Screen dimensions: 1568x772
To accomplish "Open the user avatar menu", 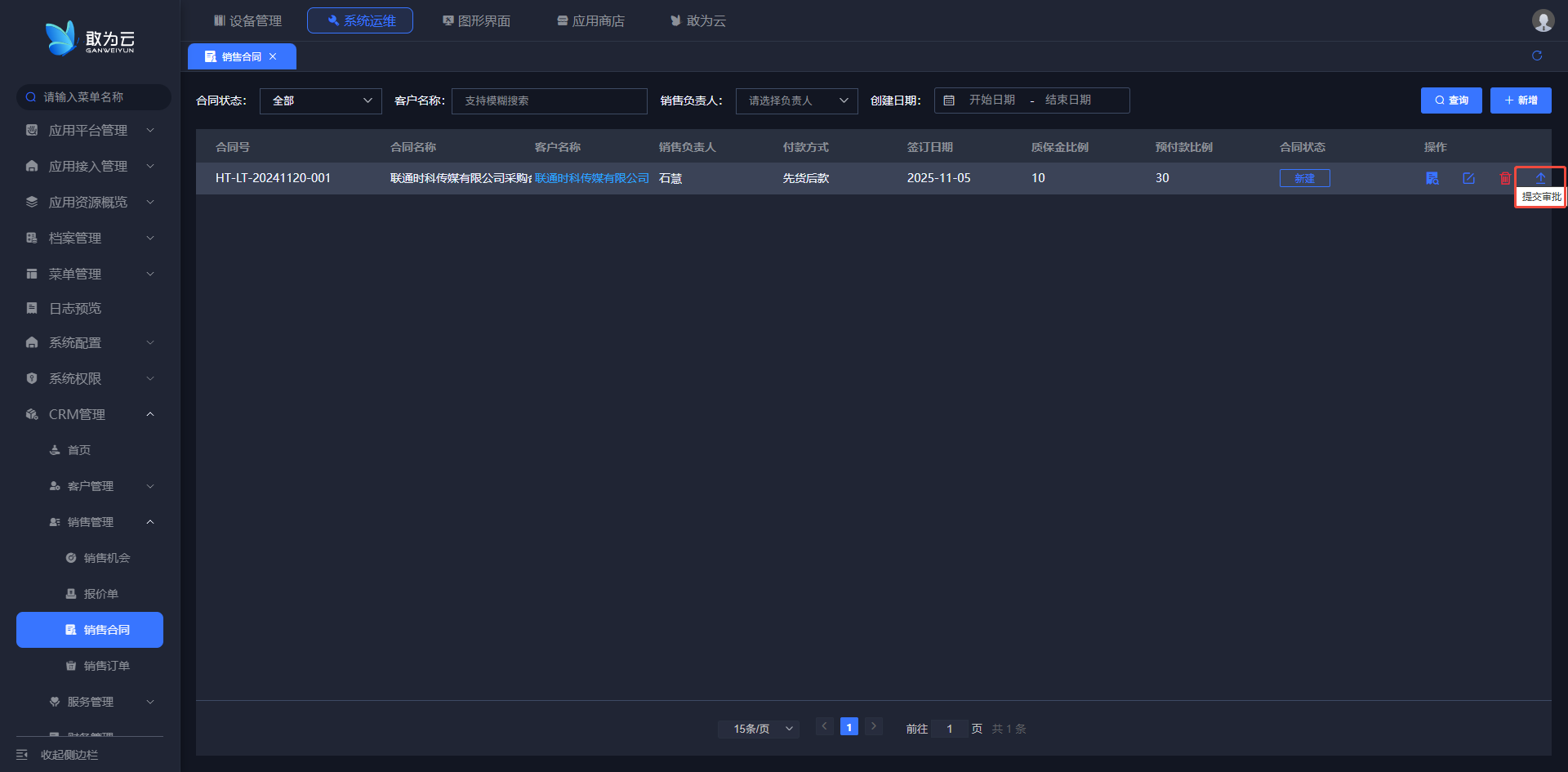I will pyautogui.click(x=1543, y=20).
